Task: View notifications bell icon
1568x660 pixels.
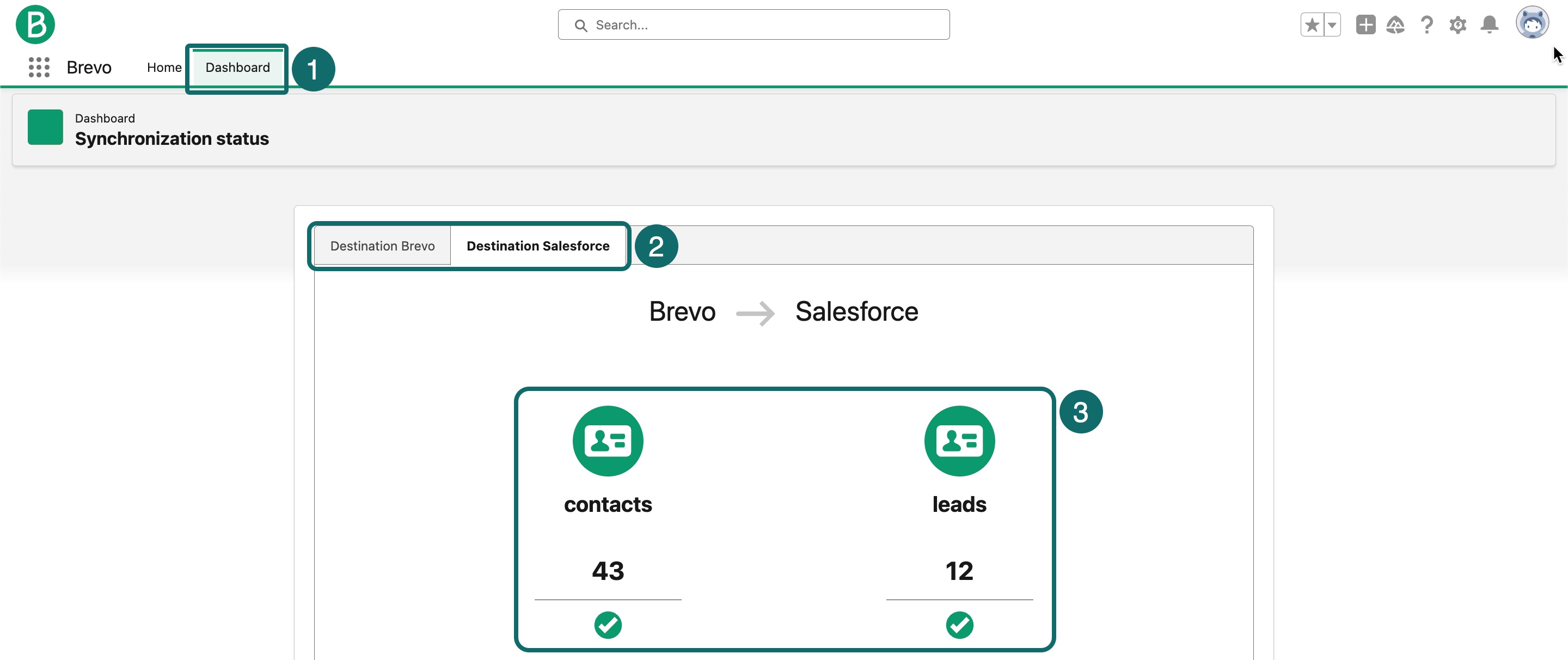Action: (1489, 25)
